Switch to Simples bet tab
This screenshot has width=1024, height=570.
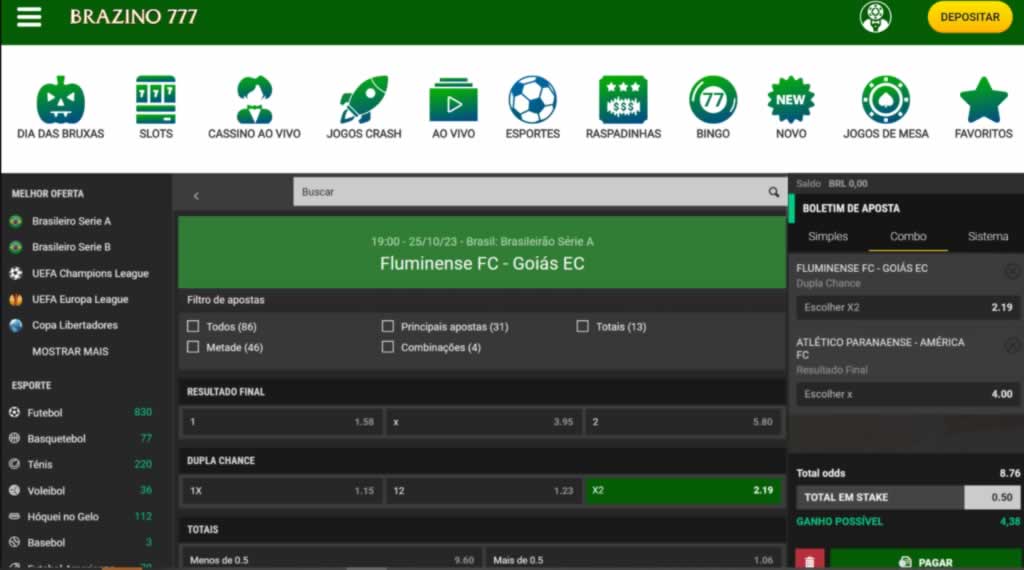827,236
